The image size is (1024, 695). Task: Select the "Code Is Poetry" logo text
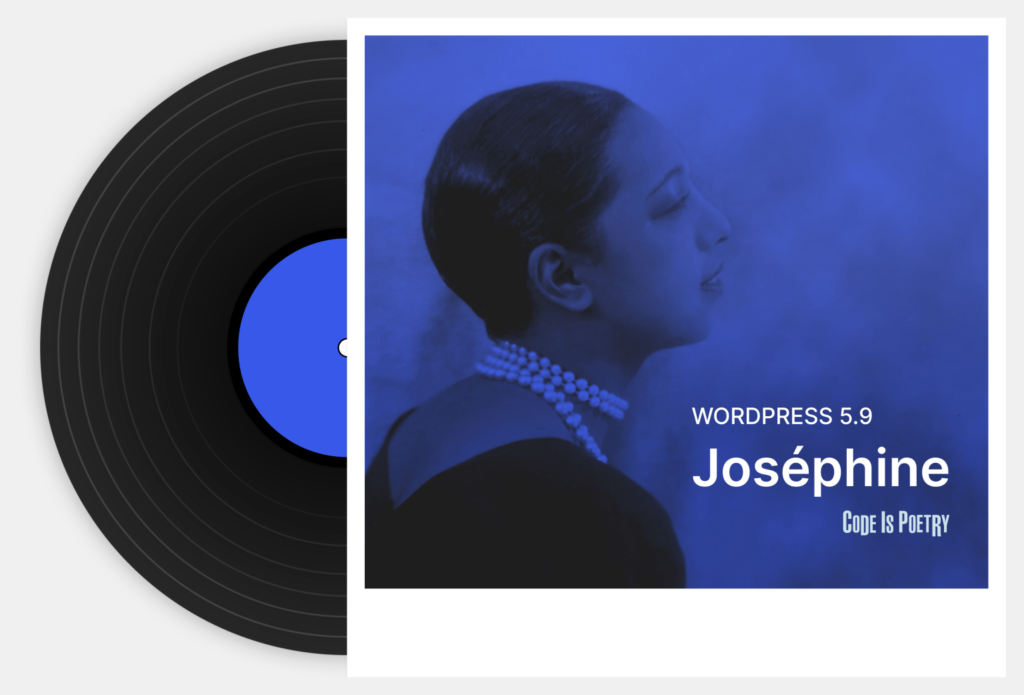coord(895,523)
